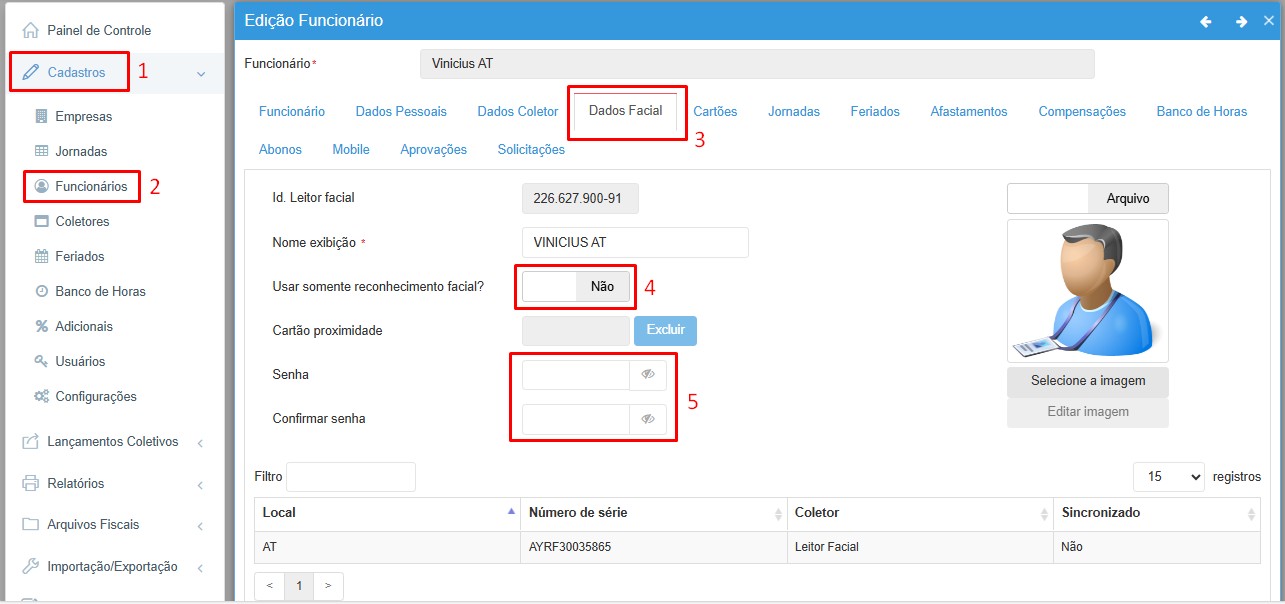Sort the table by Local column
Viewport: 1285px width, 604px height.
click(x=385, y=512)
